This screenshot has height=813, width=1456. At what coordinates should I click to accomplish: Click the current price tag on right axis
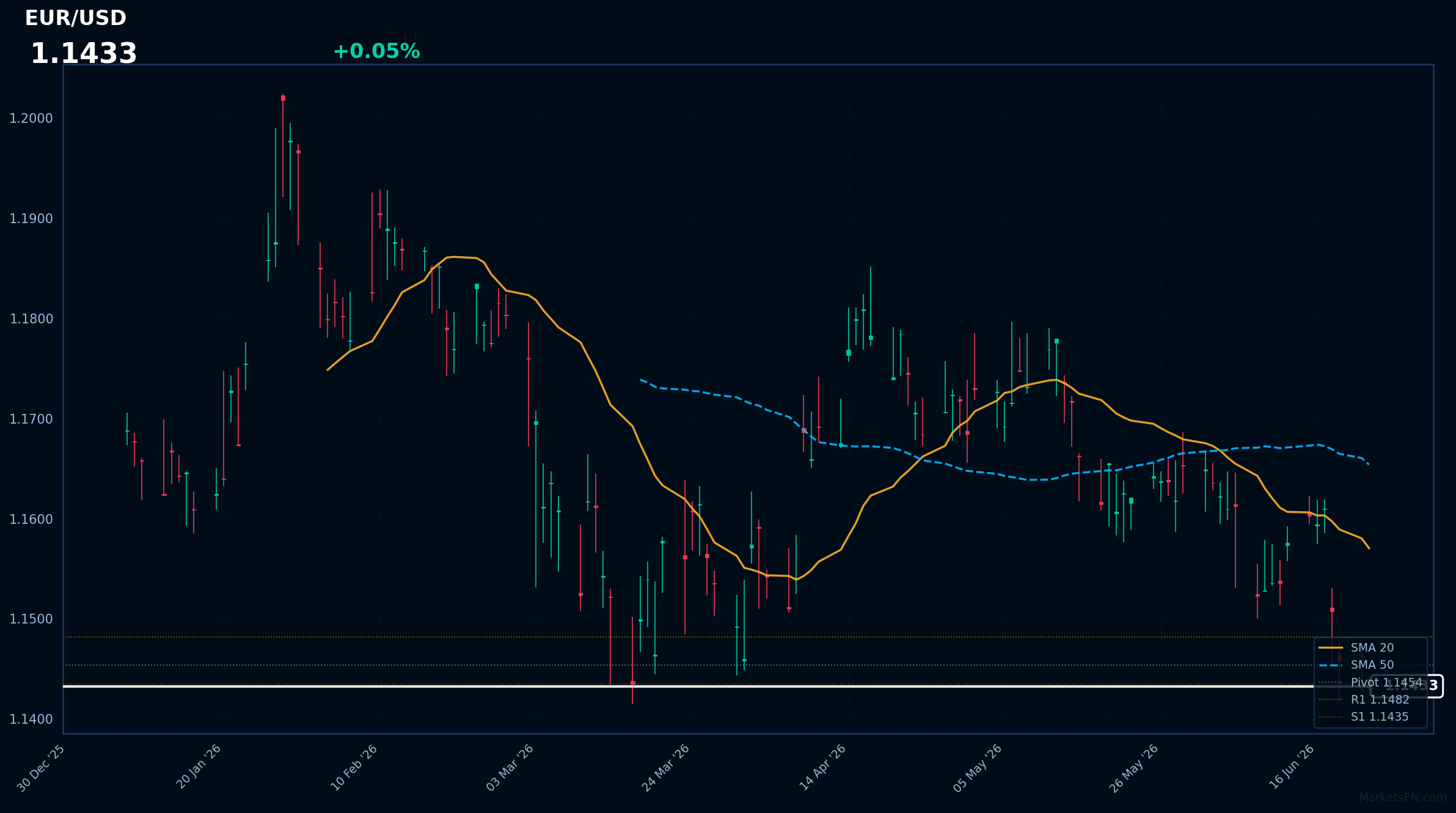point(1407,686)
